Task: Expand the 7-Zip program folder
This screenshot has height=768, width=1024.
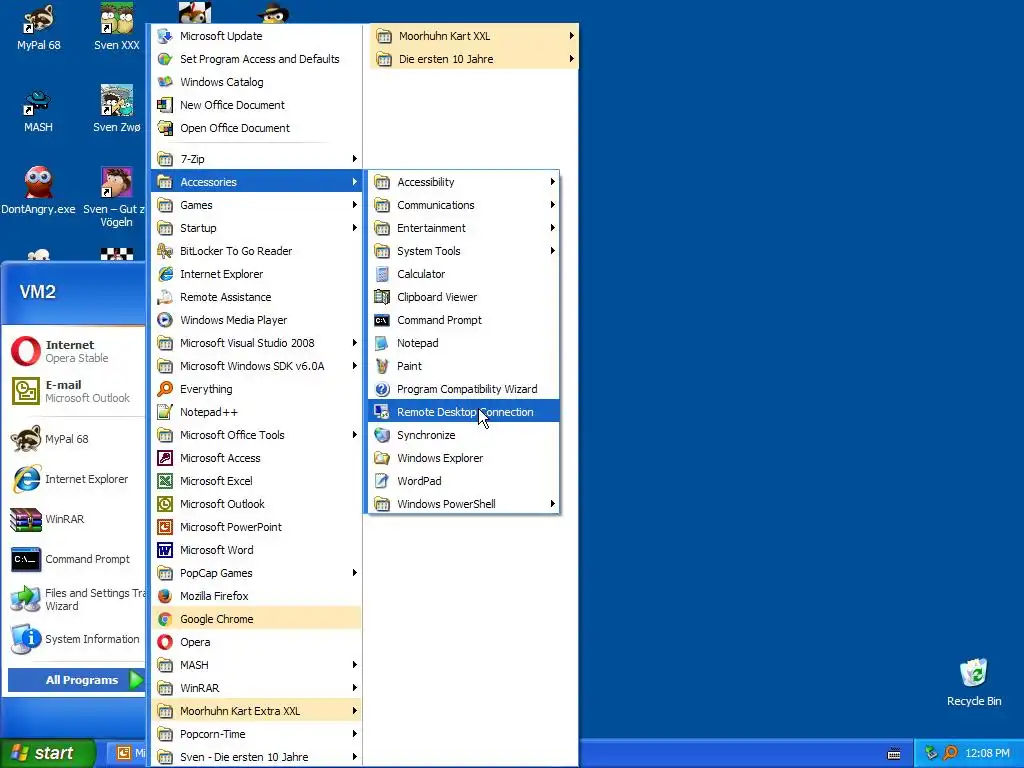Action: (x=257, y=159)
